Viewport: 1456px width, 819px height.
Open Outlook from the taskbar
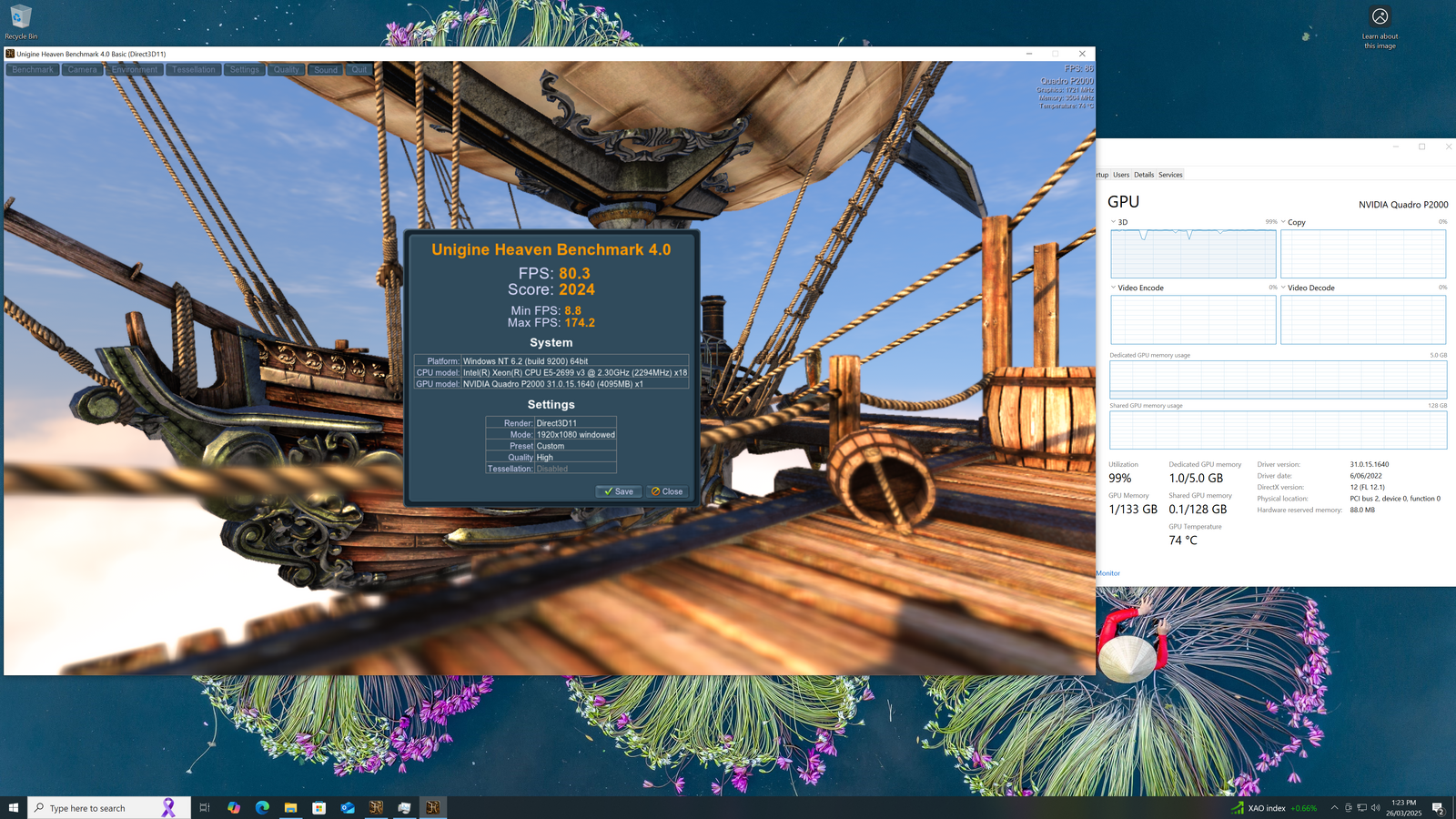click(348, 807)
